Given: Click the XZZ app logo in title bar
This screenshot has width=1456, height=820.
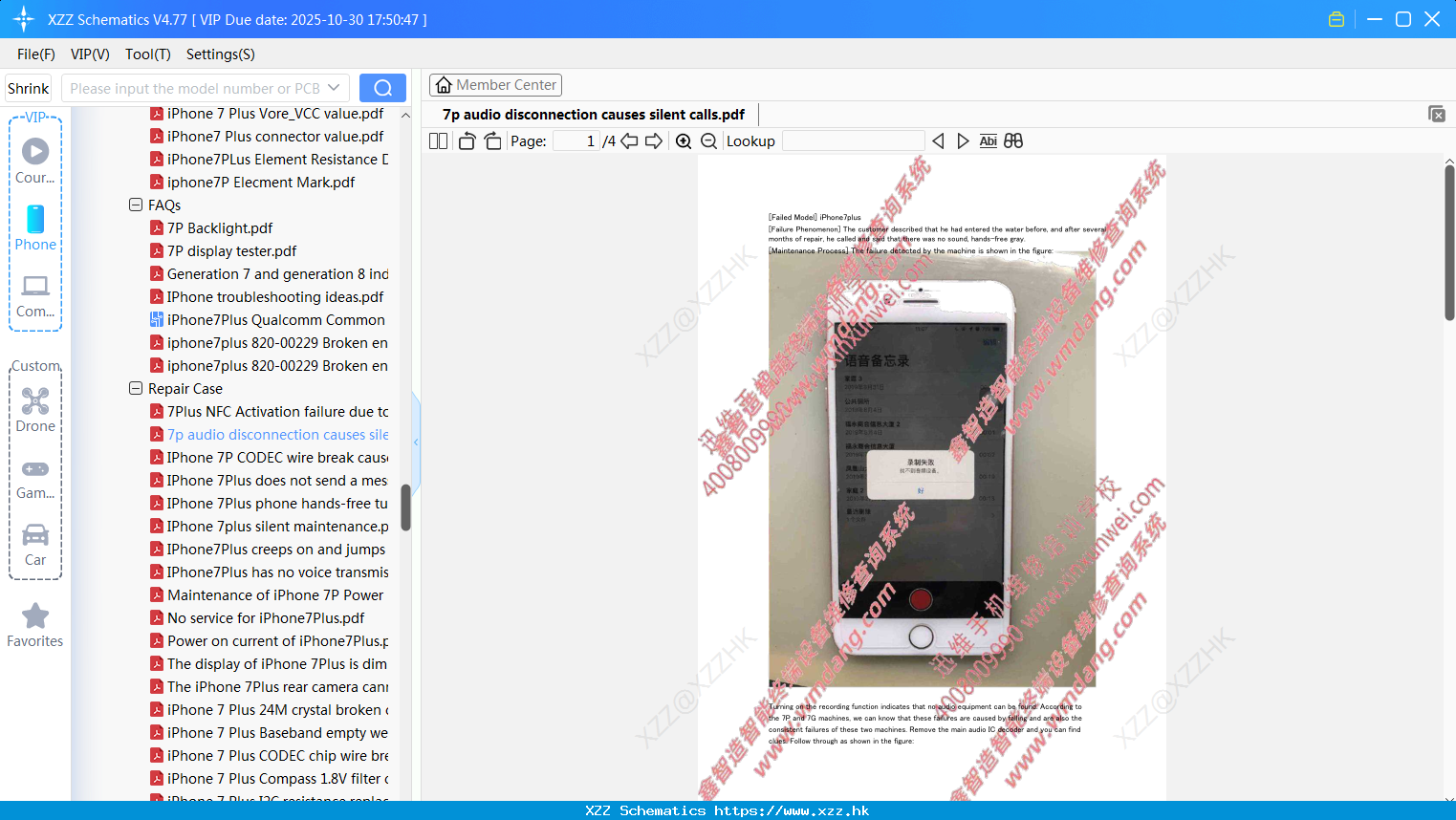Looking at the screenshot, I should tap(24, 19).
